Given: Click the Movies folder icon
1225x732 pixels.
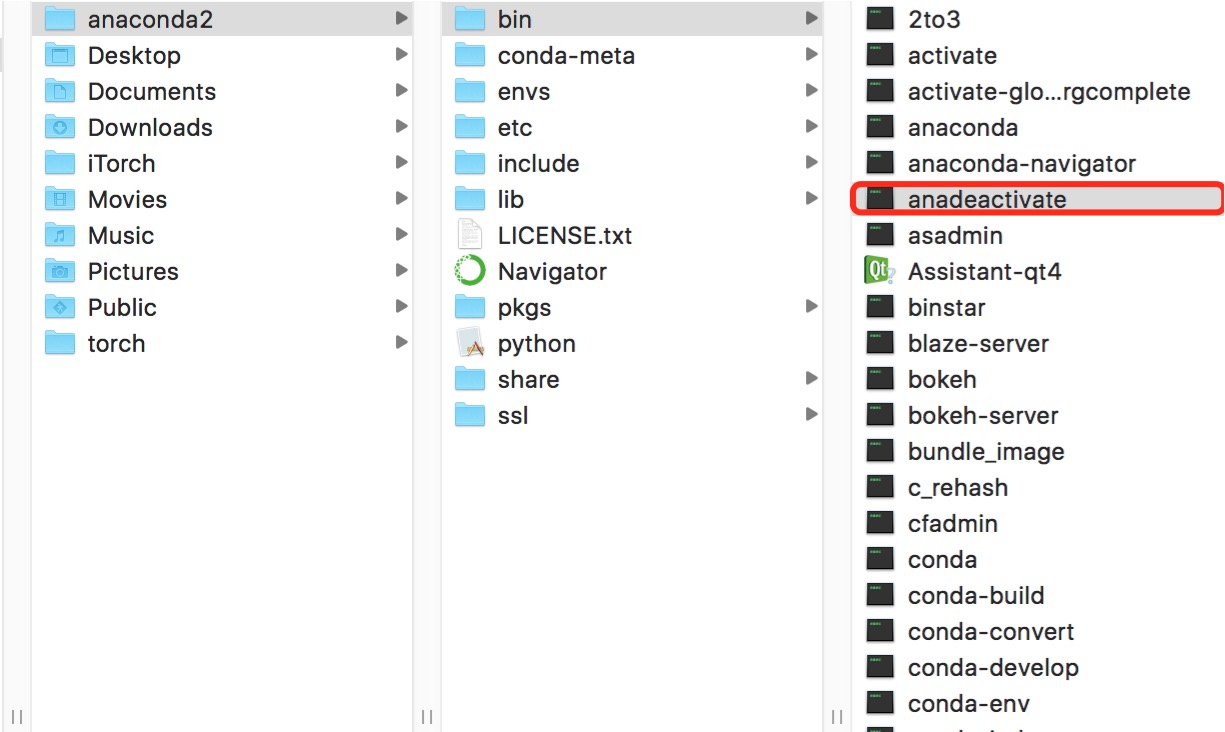Looking at the screenshot, I should pos(61,199).
